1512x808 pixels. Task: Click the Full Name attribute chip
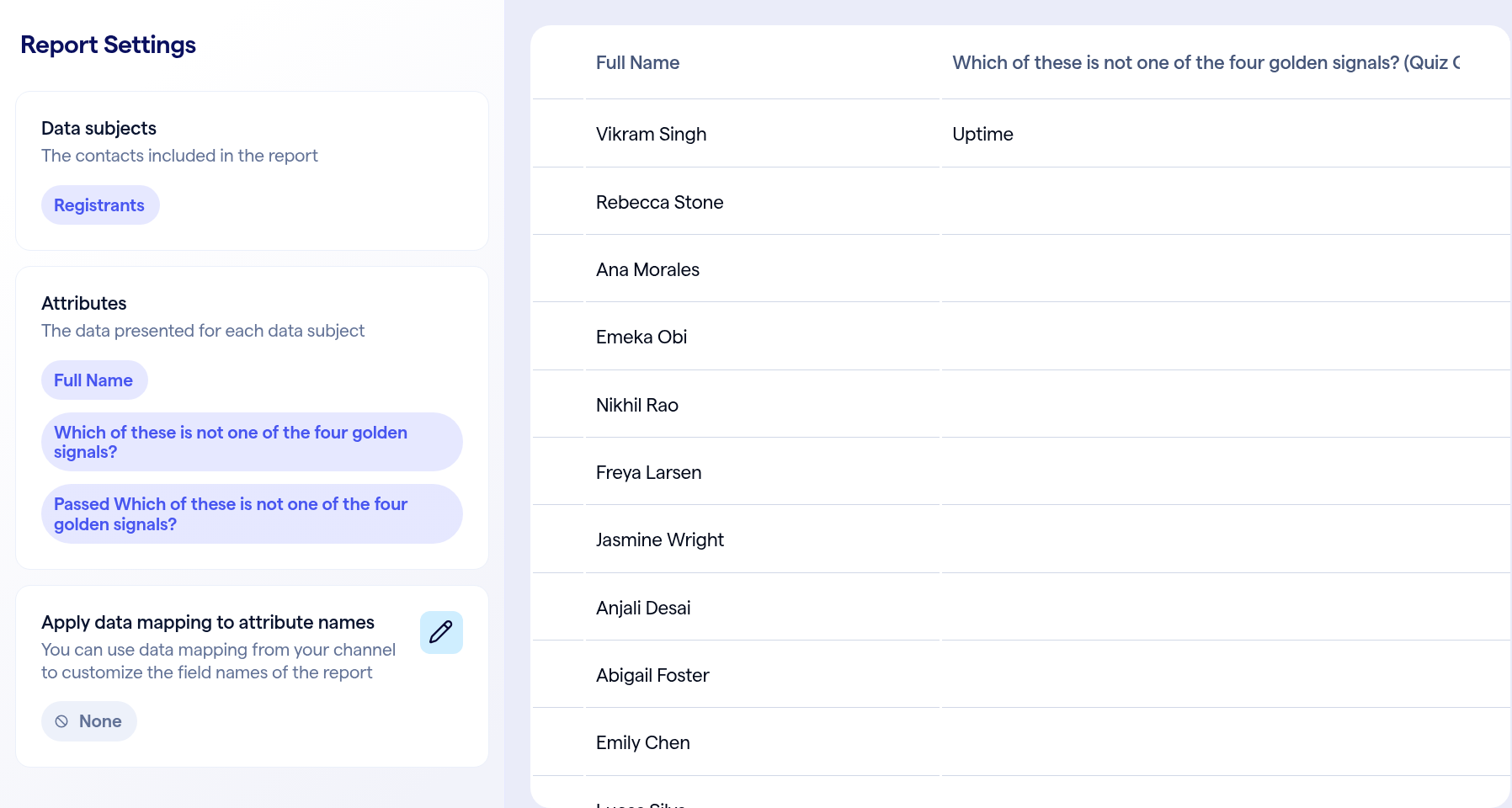point(94,380)
